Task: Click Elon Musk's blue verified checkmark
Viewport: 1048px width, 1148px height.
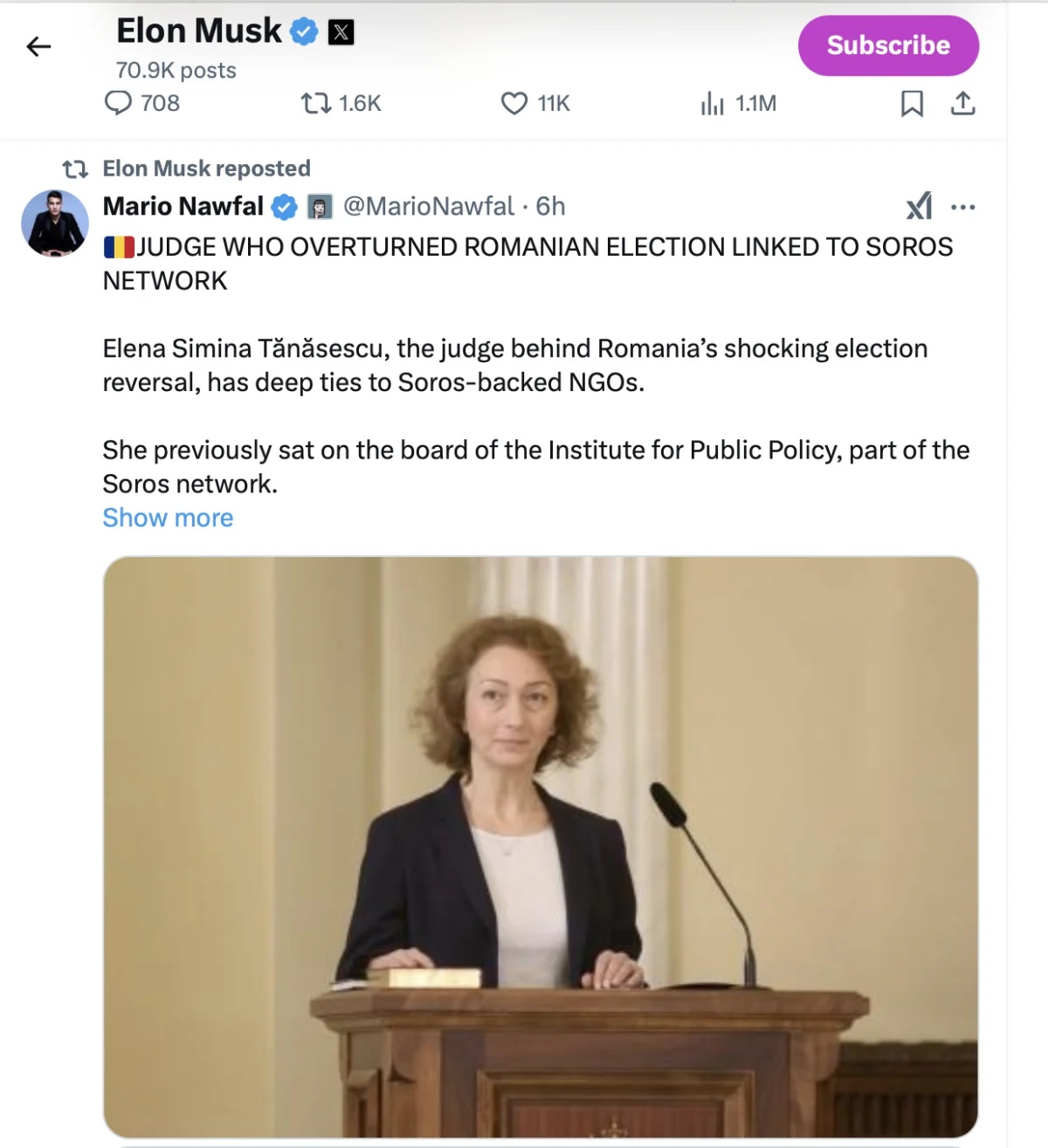Action: point(303,32)
